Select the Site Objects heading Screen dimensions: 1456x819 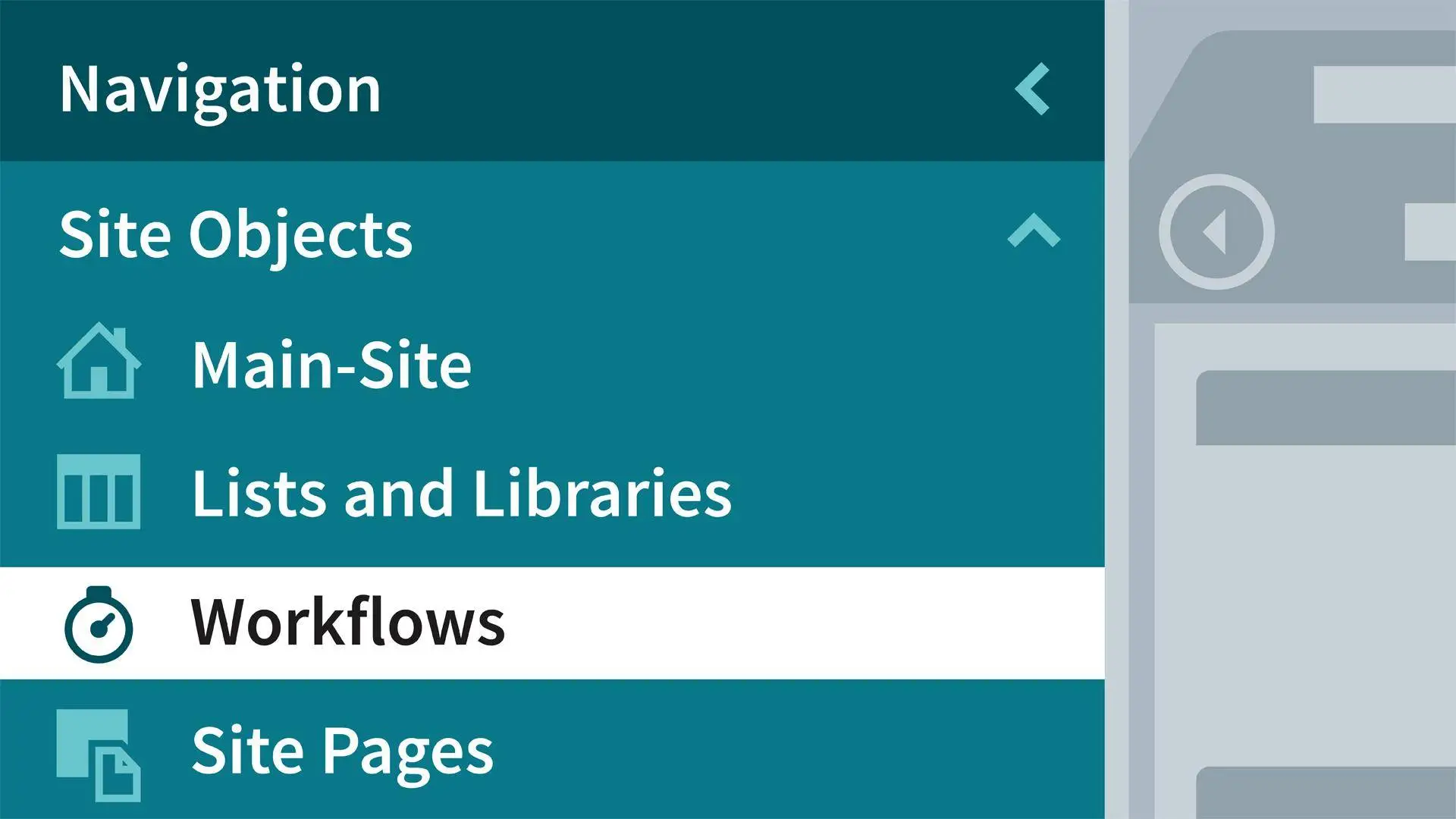[236, 235]
